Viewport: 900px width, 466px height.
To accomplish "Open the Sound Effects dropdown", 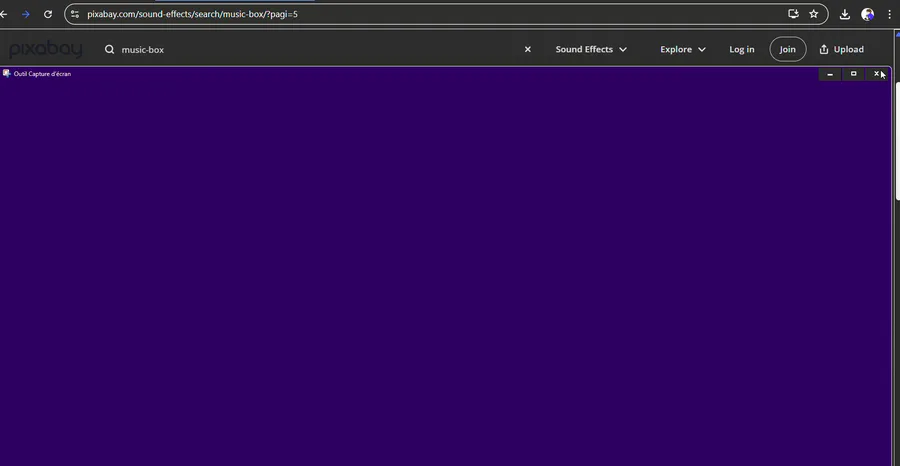I will coord(591,49).
